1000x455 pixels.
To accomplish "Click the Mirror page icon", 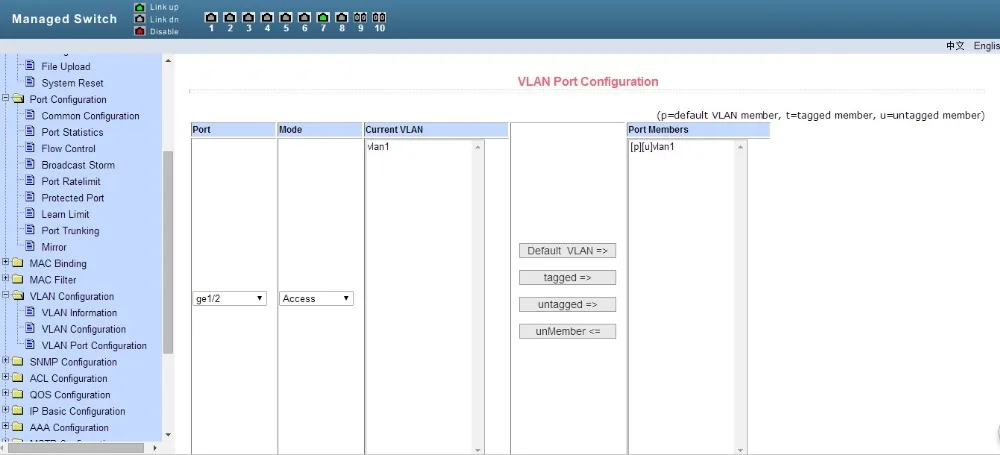I will tap(29, 246).
